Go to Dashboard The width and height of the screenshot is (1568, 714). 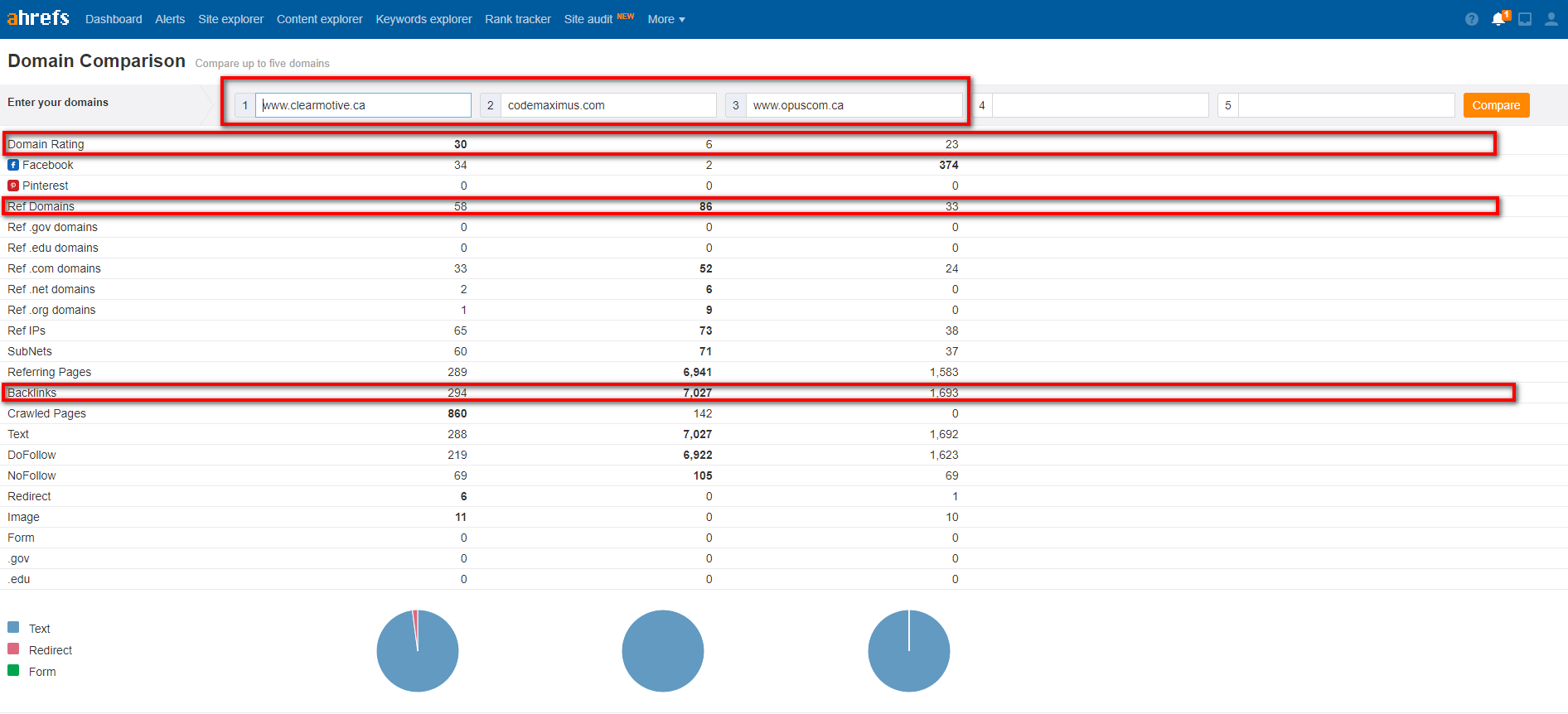pyautogui.click(x=114, y=19)
